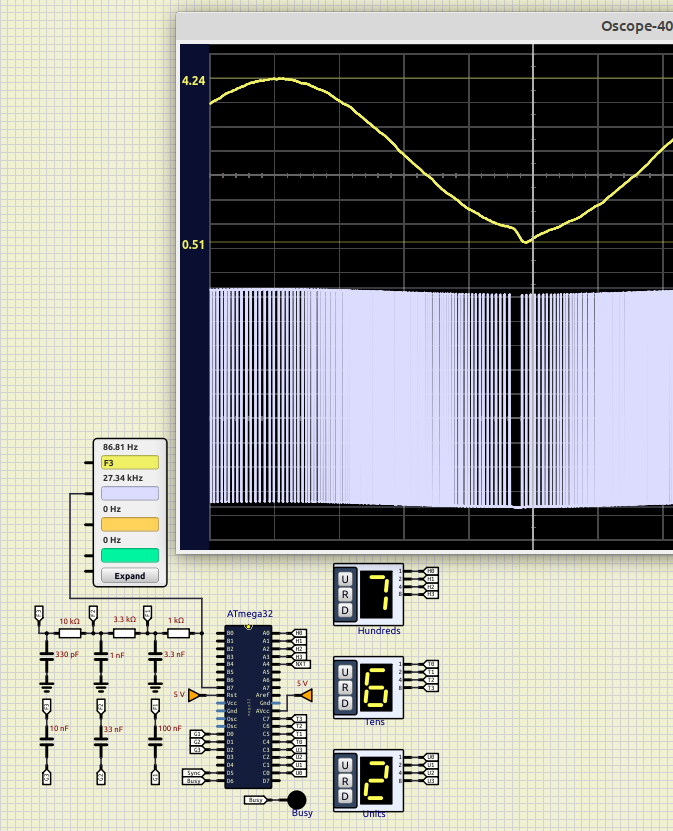Click the Busy LED indicator
The width and height of the screenshot is (673, 831).
[296, 799]
